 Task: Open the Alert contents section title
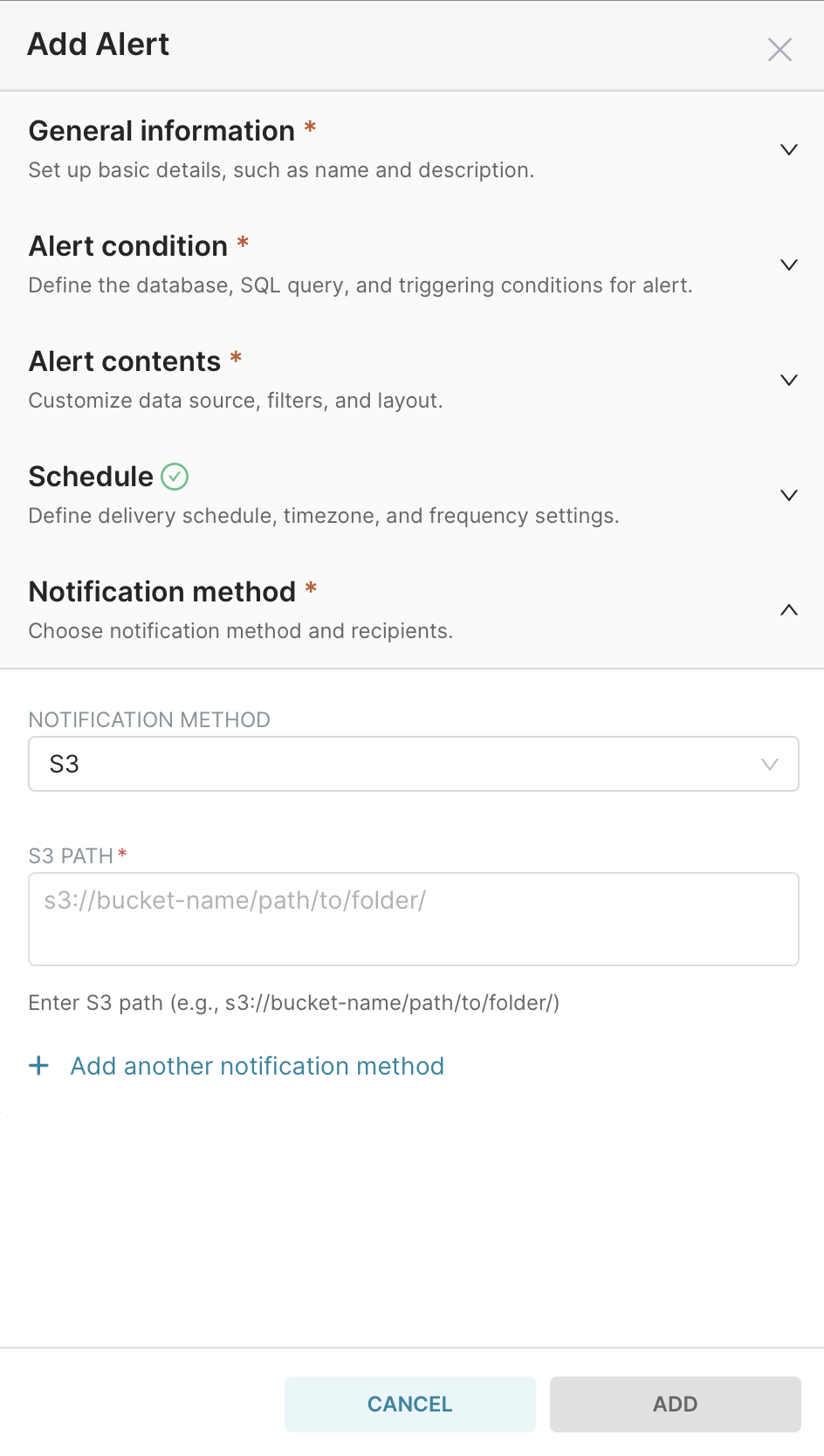pyautogui.click(x=125, y=361)
